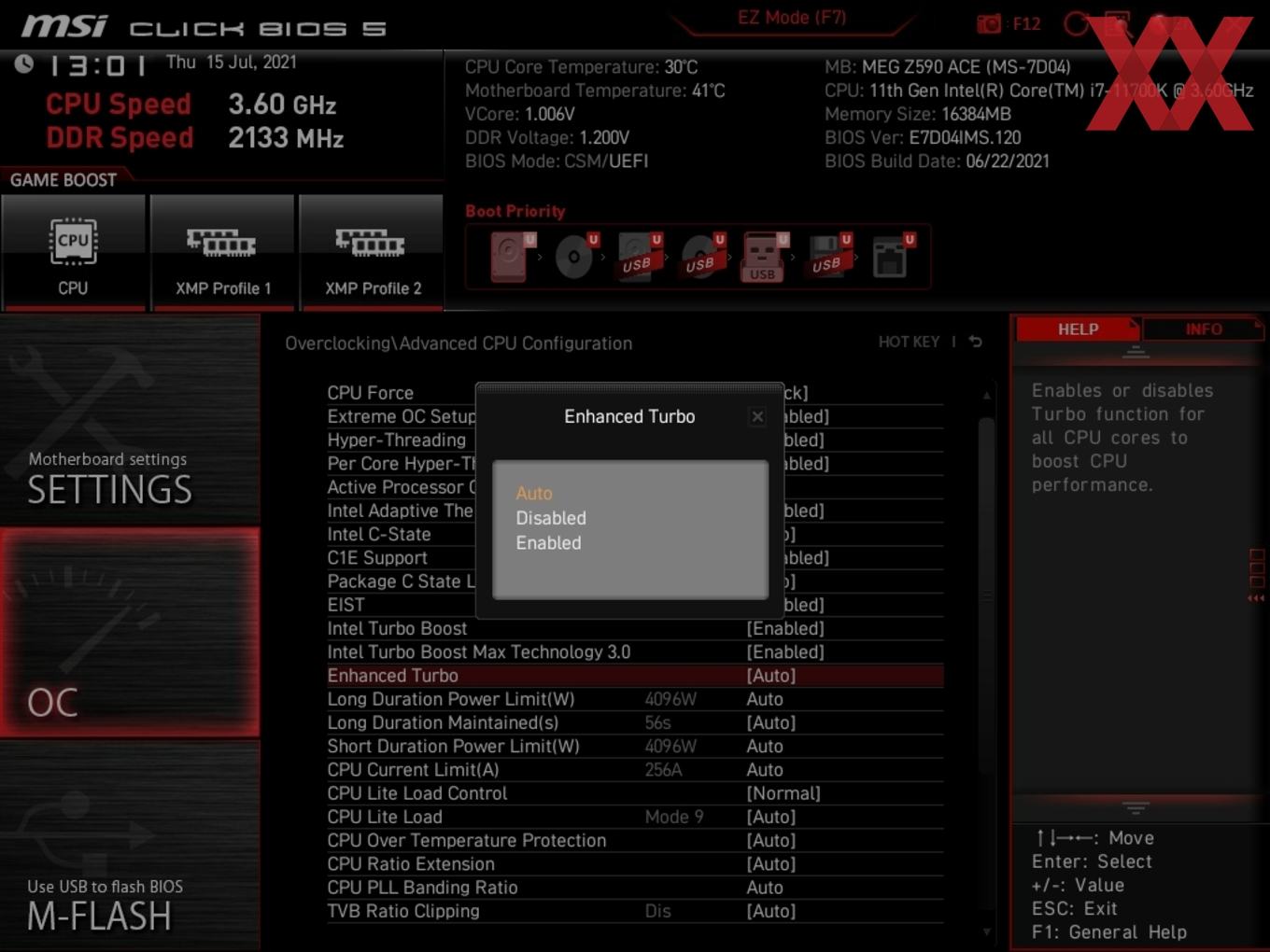This screenshot has height=952, width=1270.
Task: Click the 4096W Long Duration Power value
Action: [670, 699]
